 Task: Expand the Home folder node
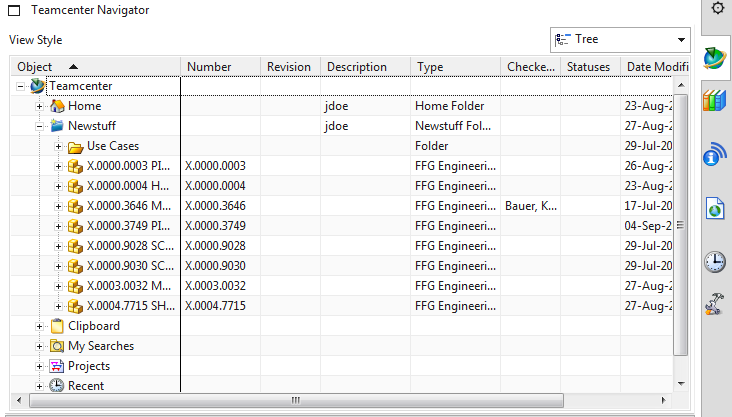tap(40, 106)
